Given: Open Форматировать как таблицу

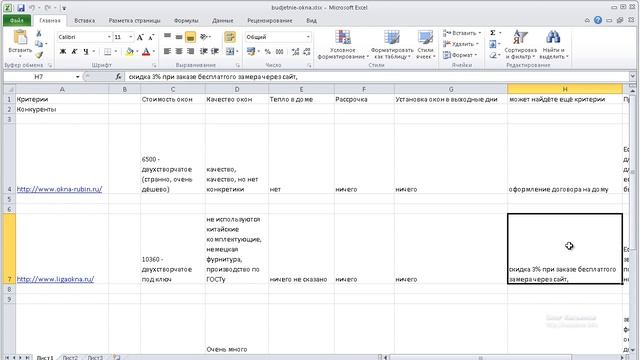Looking at the screenshot, I should click(x=392, y=45).
